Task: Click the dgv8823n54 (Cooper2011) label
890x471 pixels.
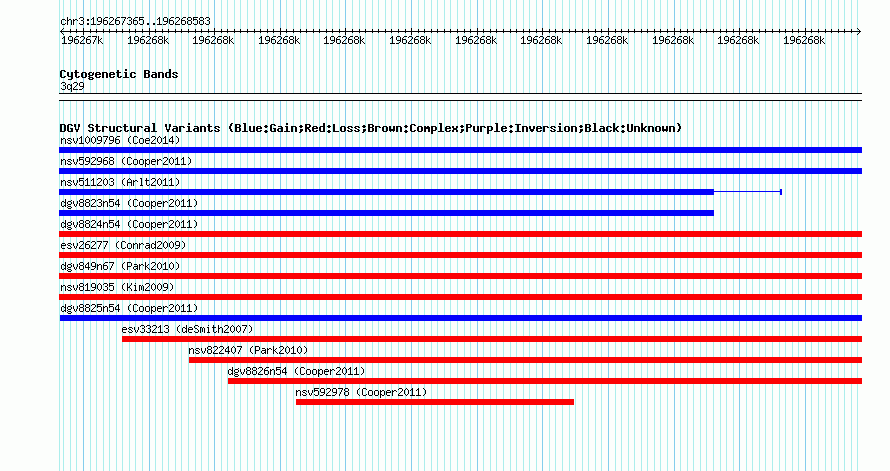Action: coord(129,203)
